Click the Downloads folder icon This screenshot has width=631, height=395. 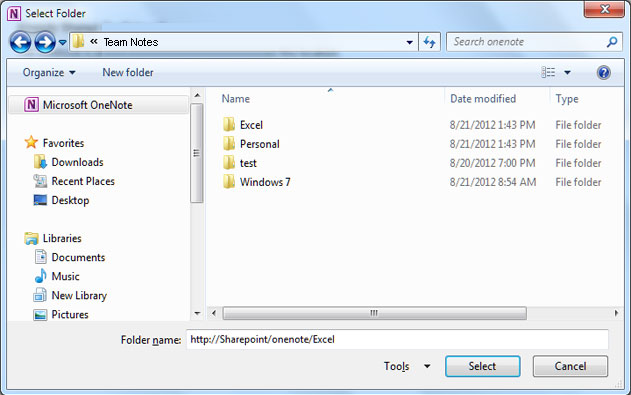[x=40, y=162]
